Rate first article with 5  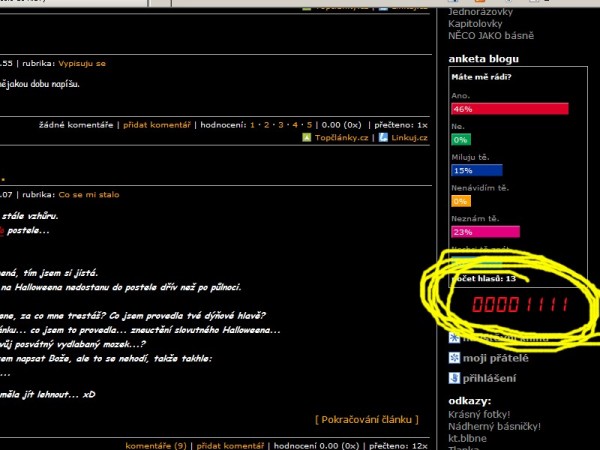pos(309,125)
